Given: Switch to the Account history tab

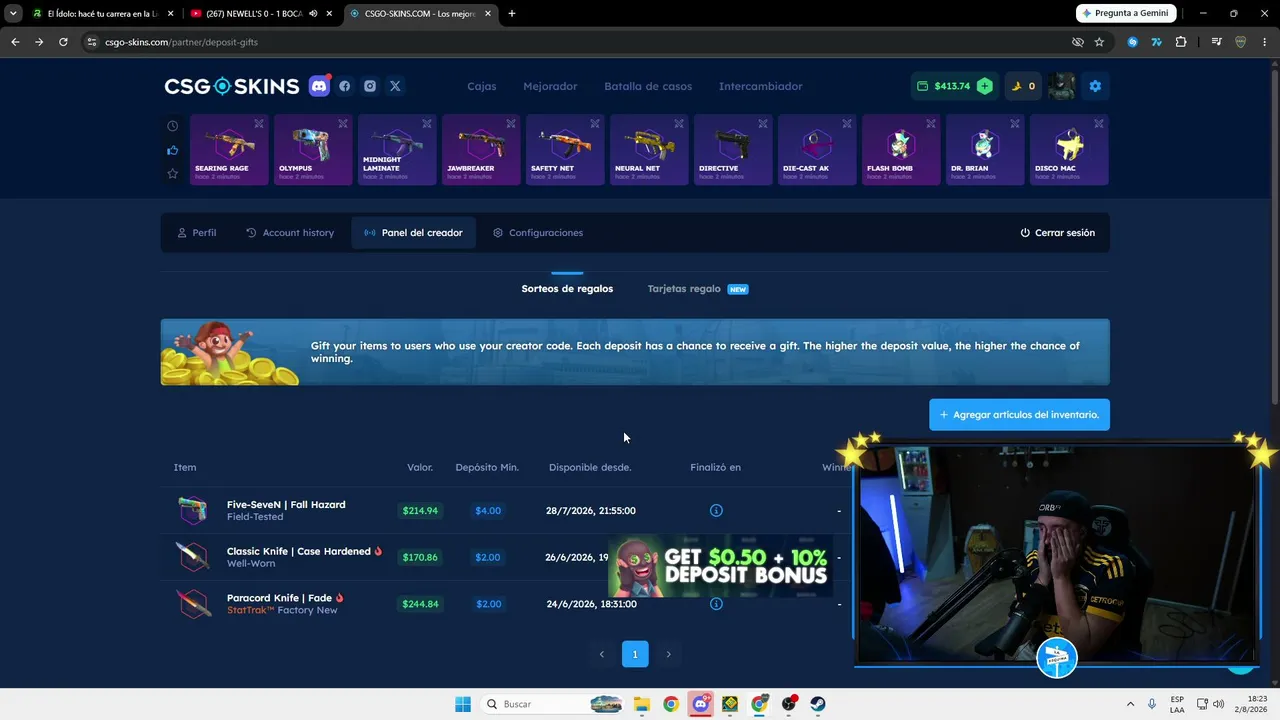Looking at the screenshot, I should [x=290, y=233].
